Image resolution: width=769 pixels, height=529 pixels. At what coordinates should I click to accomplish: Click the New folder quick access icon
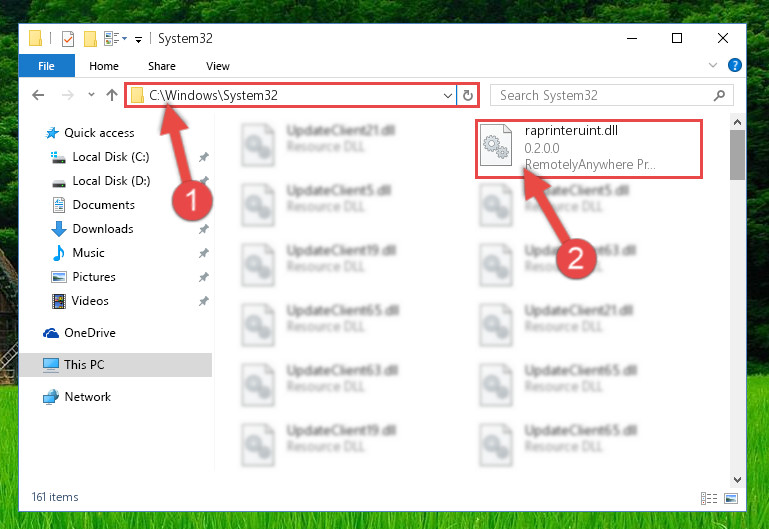[x=90, y=39]
